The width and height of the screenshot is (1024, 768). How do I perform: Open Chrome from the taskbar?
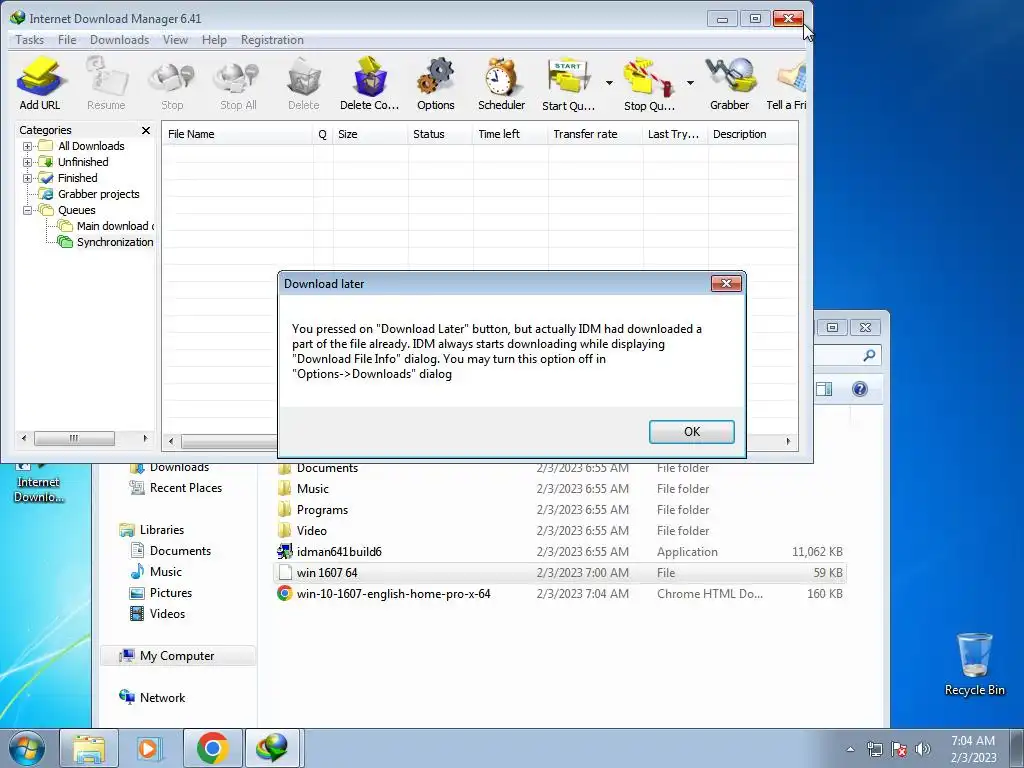(x=212, y=748)
